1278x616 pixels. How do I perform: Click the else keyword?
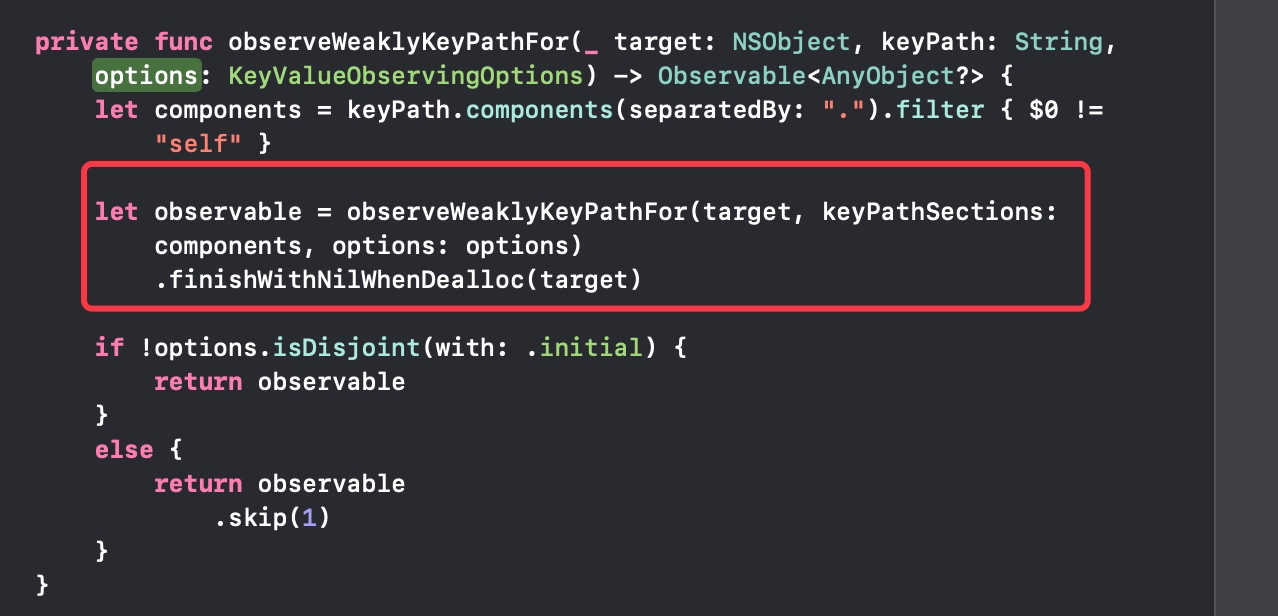125,450
